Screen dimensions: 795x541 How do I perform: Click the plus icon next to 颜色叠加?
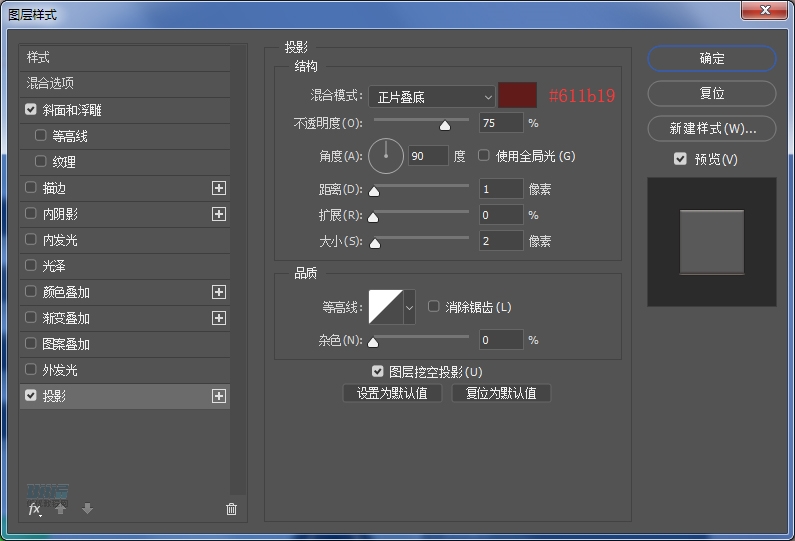click(x=219, y=292)
